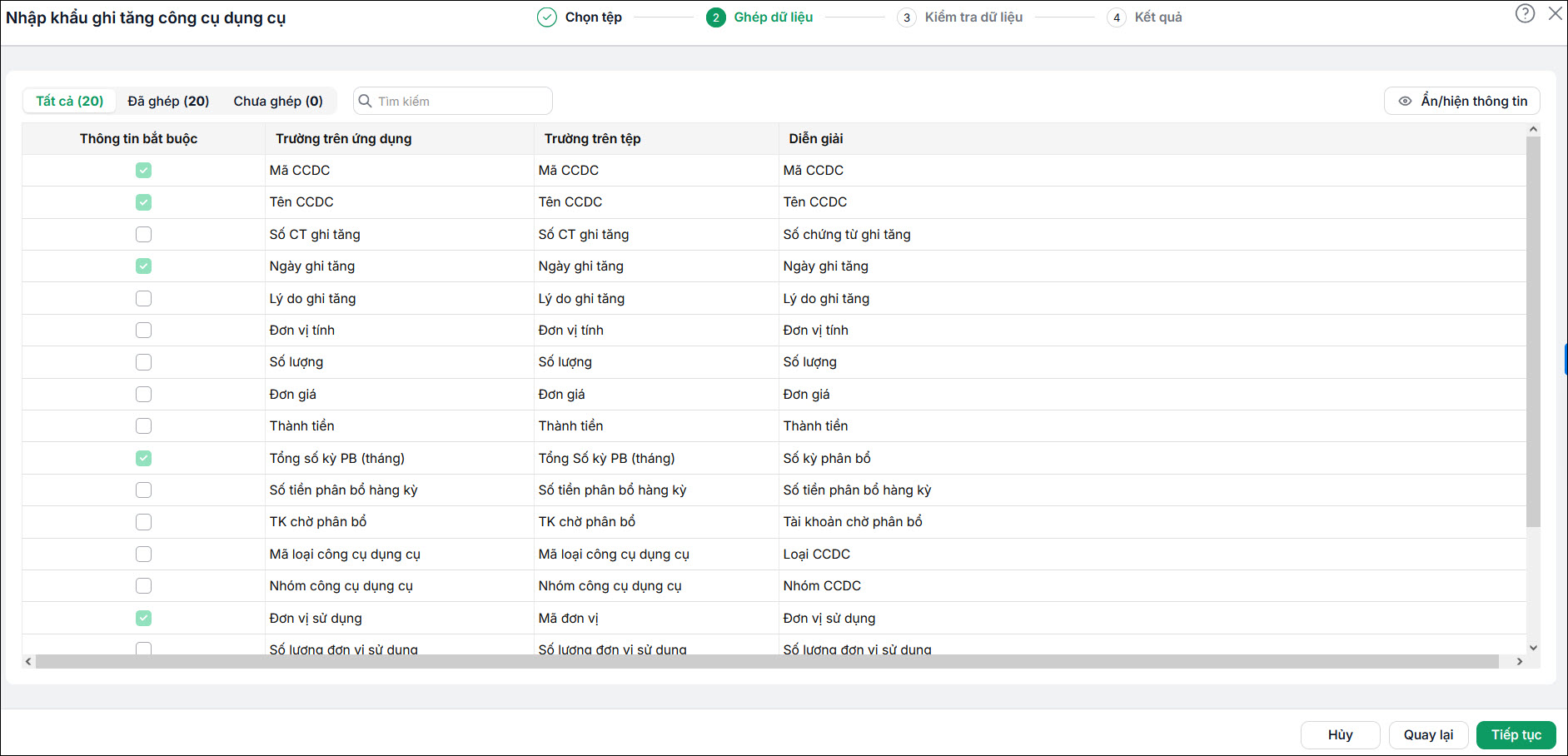Check the Mã loại công cụ dụng cụ checkbox
The image size is (1568, 756).
[x=143, y=554]
